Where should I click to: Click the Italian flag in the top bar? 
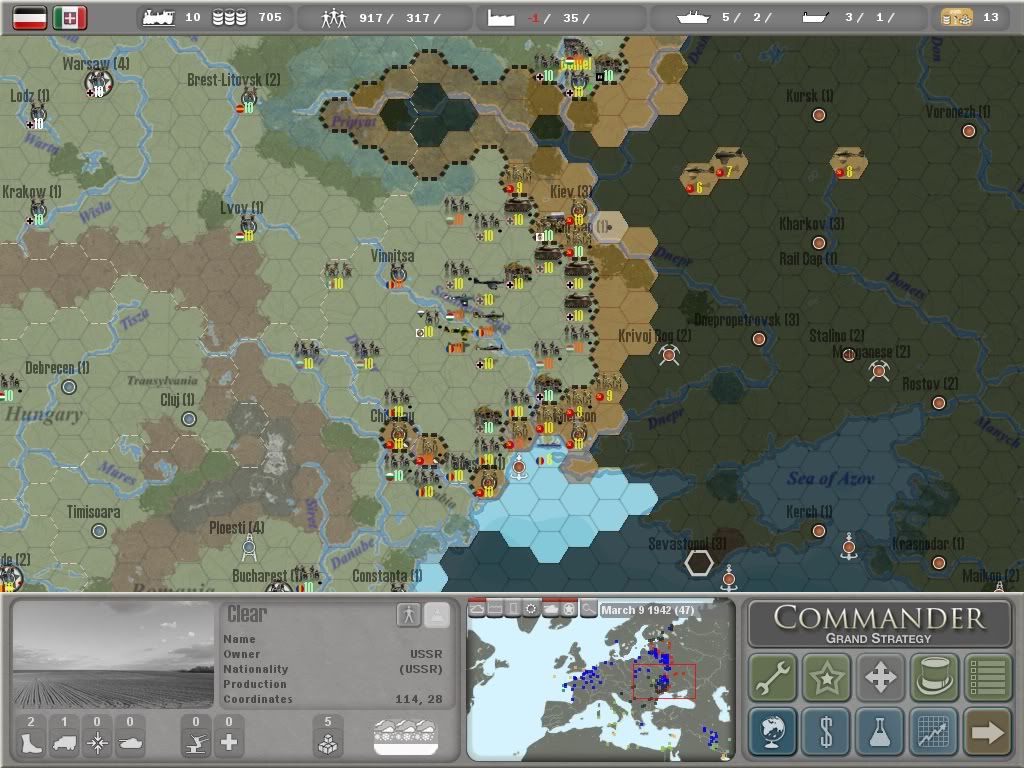coord(70,18)
